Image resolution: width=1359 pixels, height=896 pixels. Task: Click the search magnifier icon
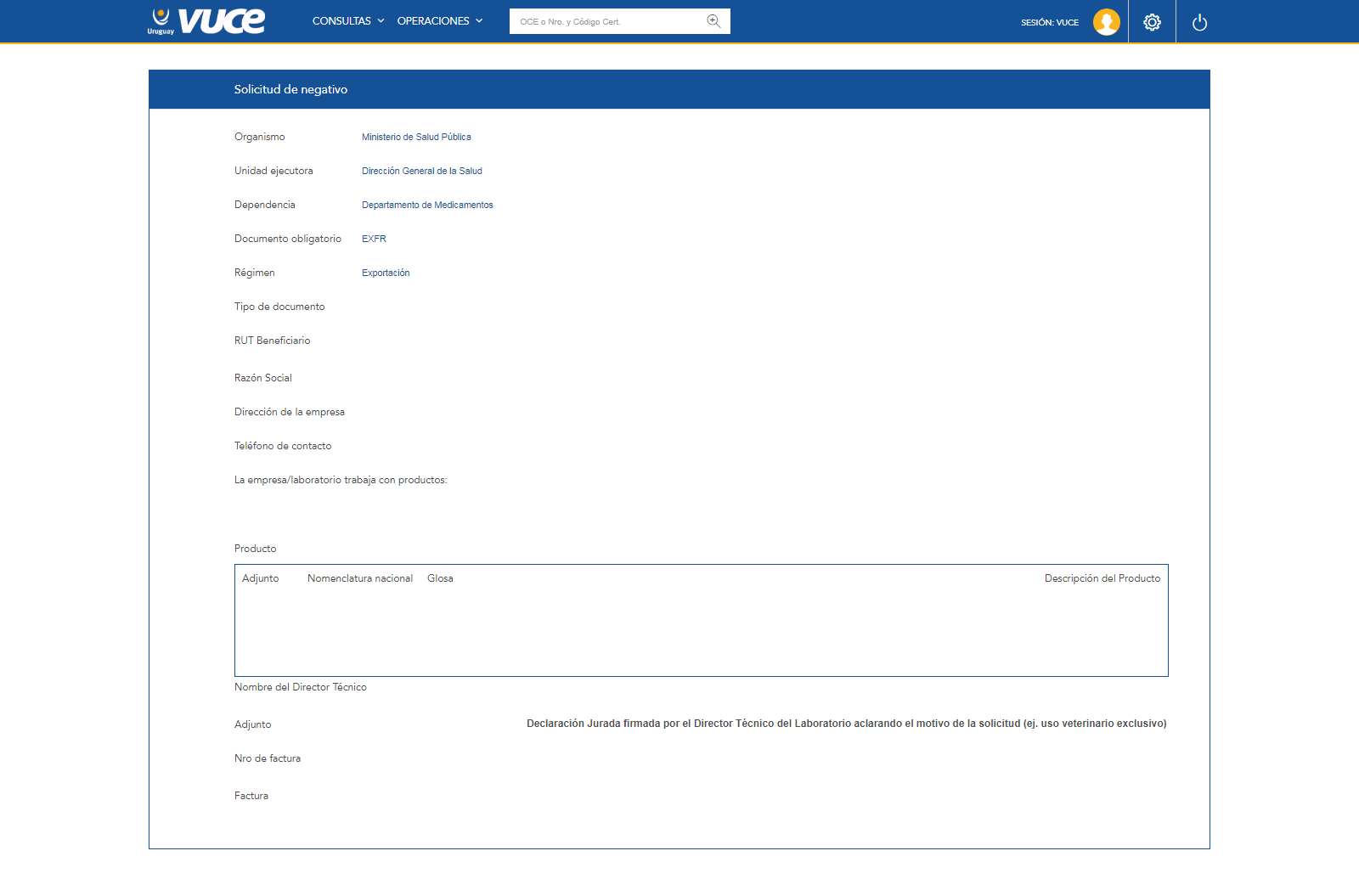pyautogui.click(x=713, y=21)
